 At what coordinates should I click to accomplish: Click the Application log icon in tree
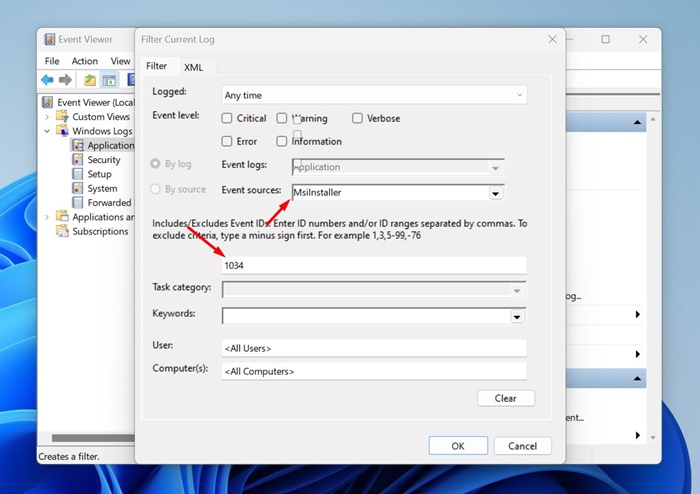[78, 145]
